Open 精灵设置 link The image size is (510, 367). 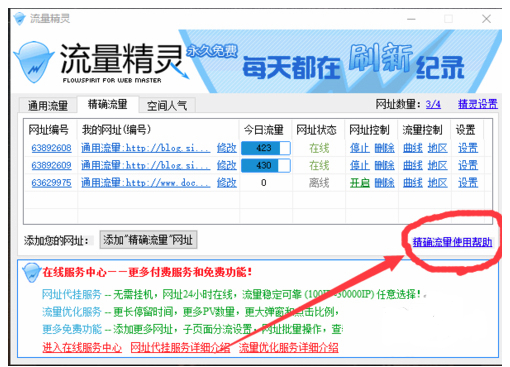478,104
